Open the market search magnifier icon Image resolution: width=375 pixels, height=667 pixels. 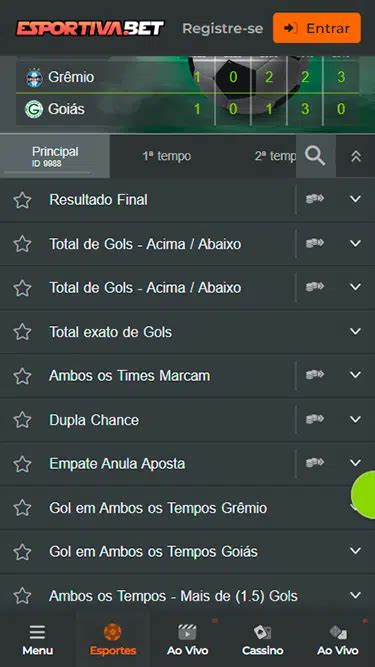[x=315, y=157]
